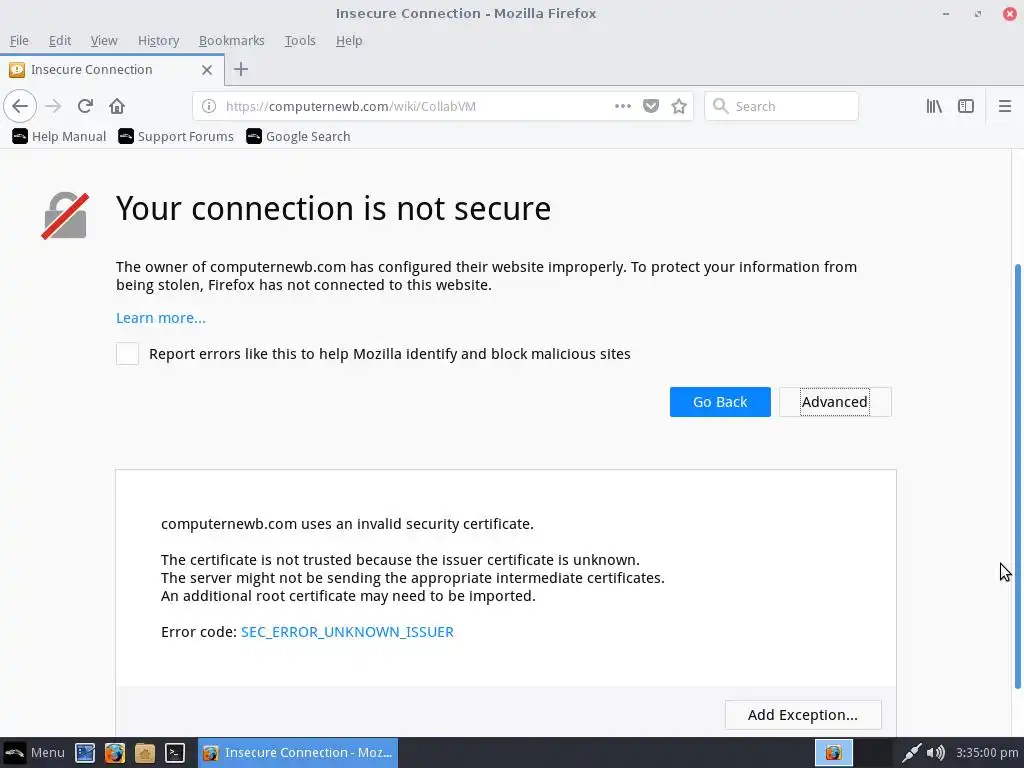The image size is (1024, 768).
Task: Open the History menu
Action: point(158,40)
